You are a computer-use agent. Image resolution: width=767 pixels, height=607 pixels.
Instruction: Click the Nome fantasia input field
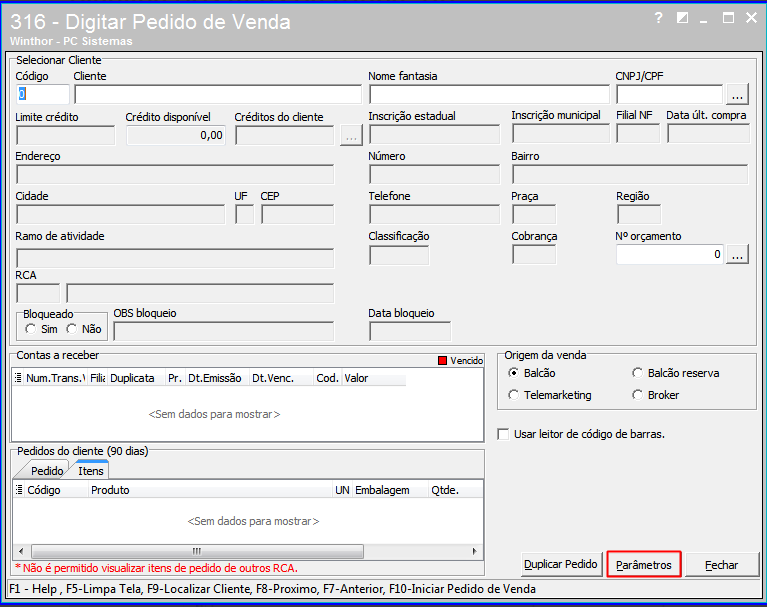[x=489, y=94]
